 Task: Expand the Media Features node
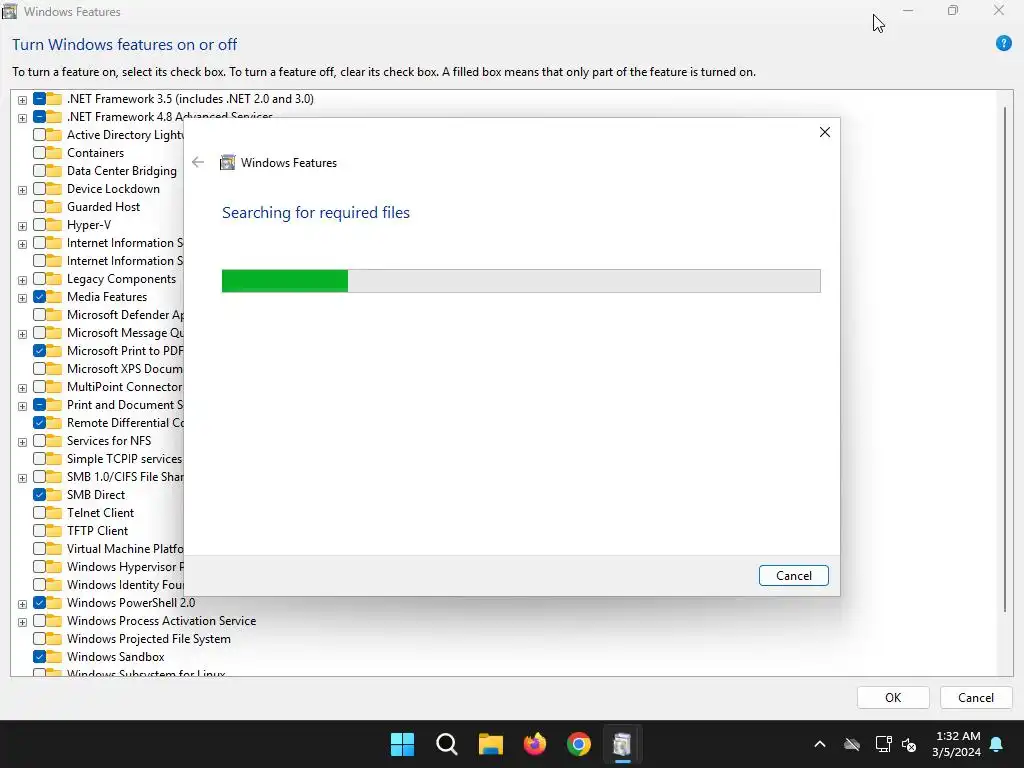[22, 298]
